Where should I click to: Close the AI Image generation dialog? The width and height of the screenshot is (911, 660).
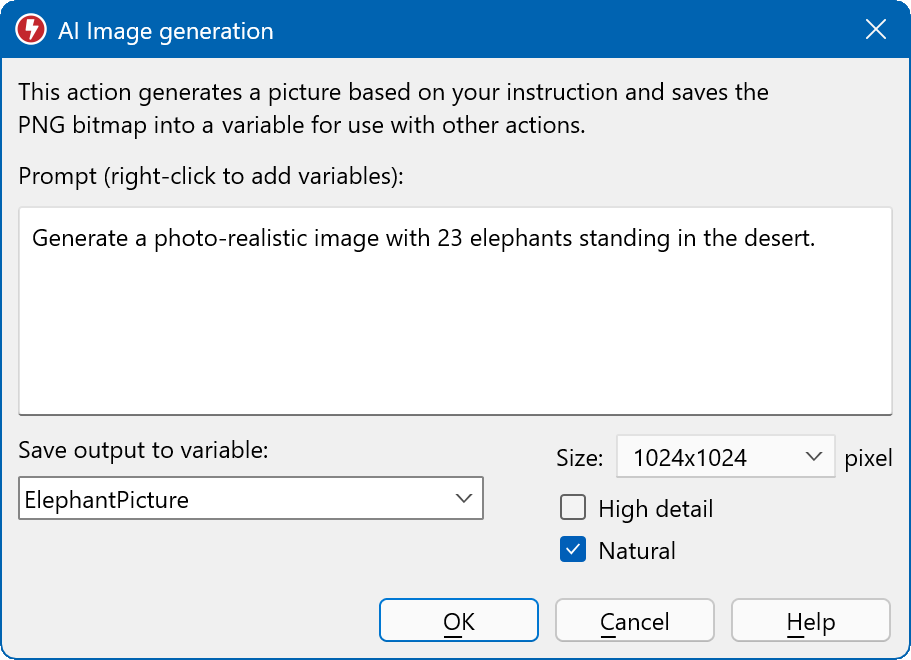tap(876, 29)
